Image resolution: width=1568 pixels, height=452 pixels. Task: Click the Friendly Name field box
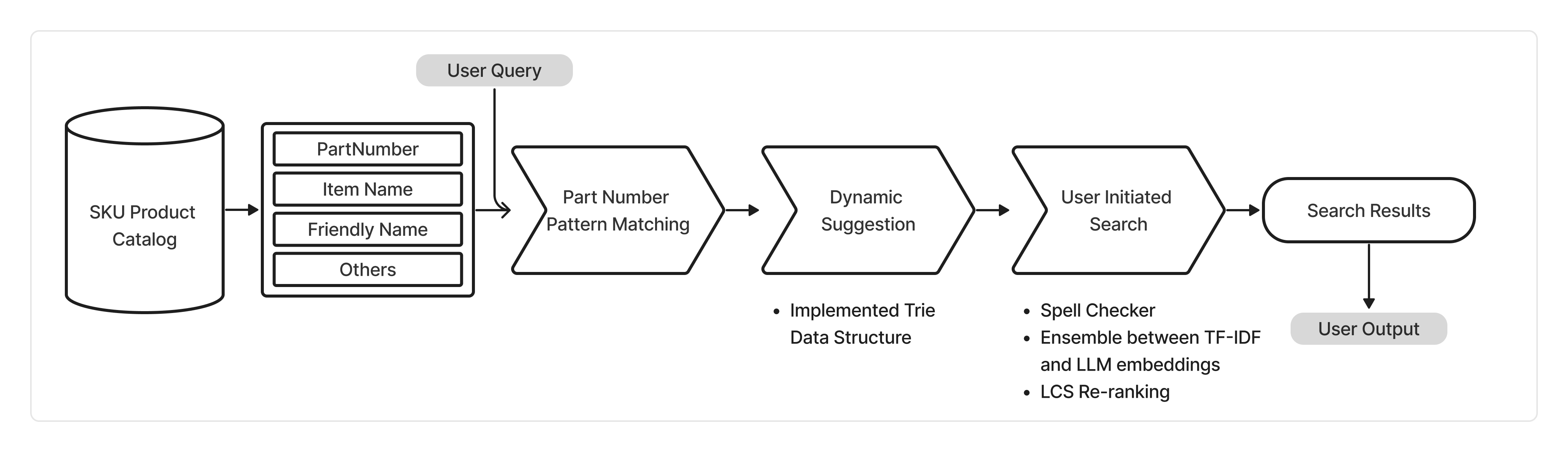367,229
